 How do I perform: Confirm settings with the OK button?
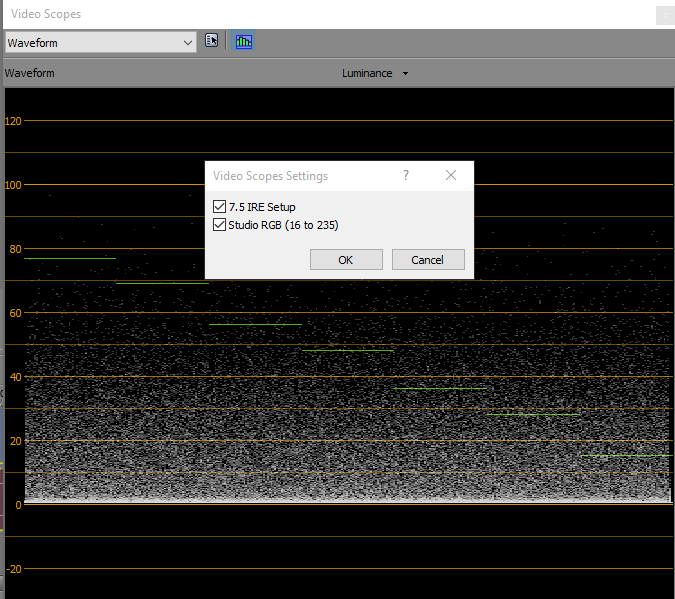point(346,260)
